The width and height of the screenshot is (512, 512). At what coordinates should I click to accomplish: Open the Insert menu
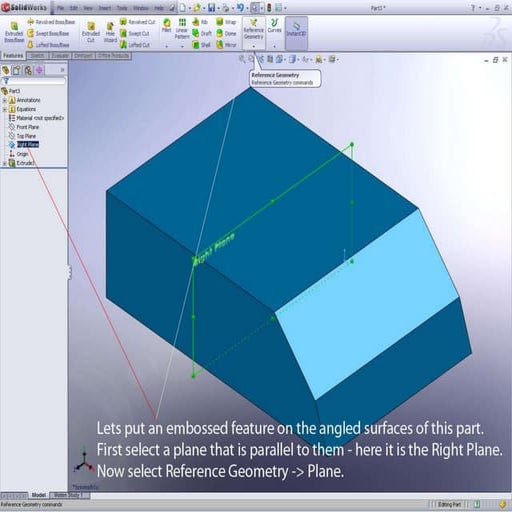105,8
